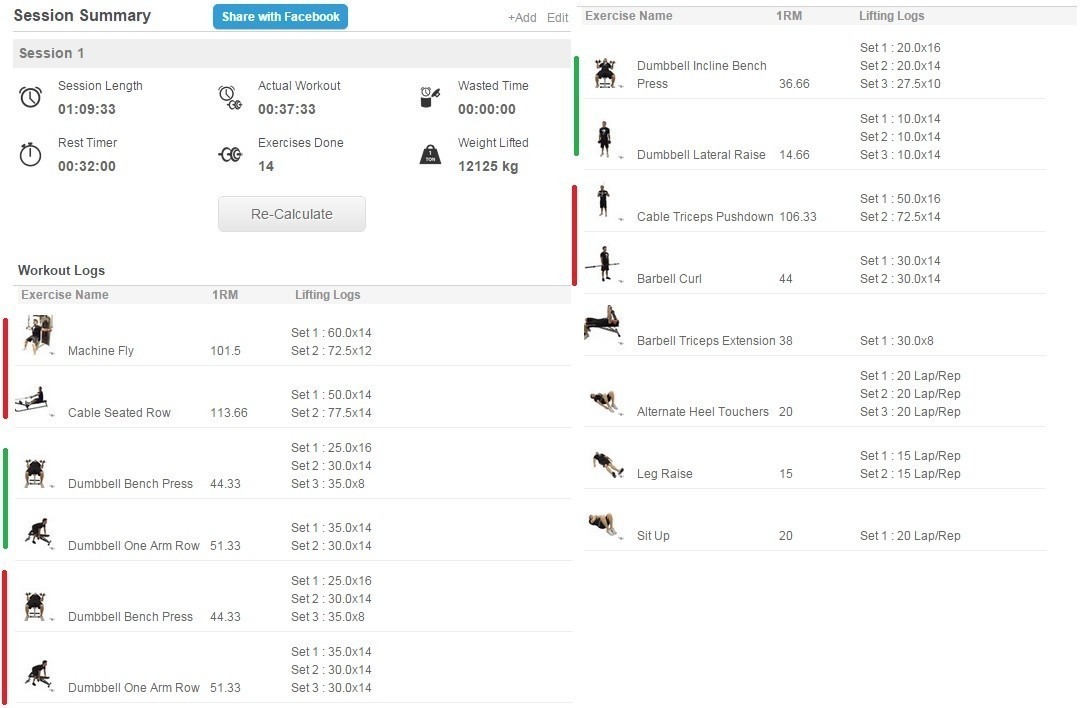Click the Weight Lifted kettlebell icon
The height and width of the screenshot is (708, 1087).
(x=430, y=155)
